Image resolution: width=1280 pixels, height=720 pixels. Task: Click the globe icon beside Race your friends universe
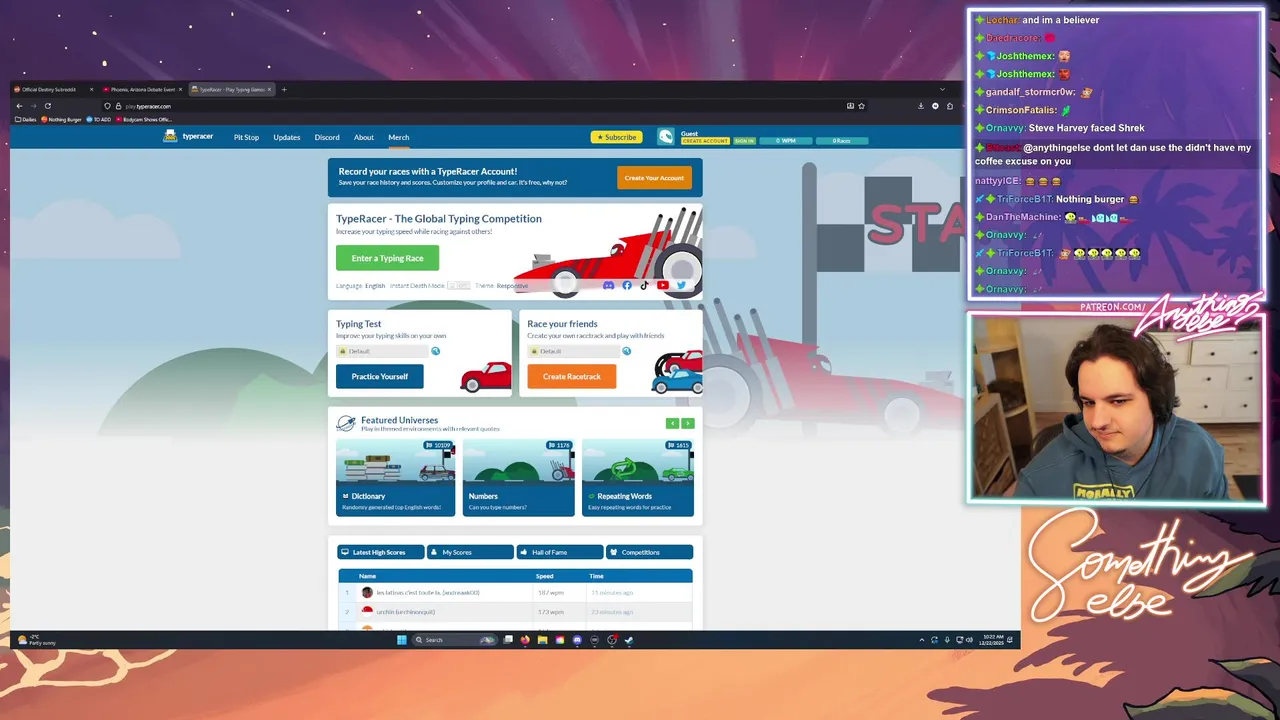click(627, 351)
